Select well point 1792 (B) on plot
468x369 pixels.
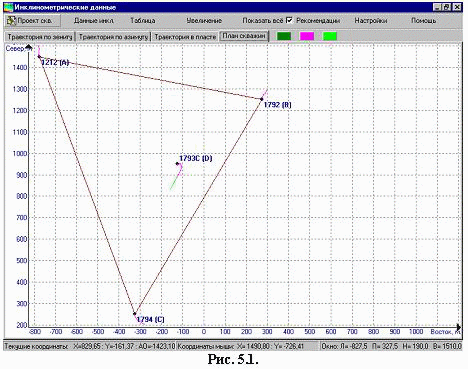pos(262,99)
